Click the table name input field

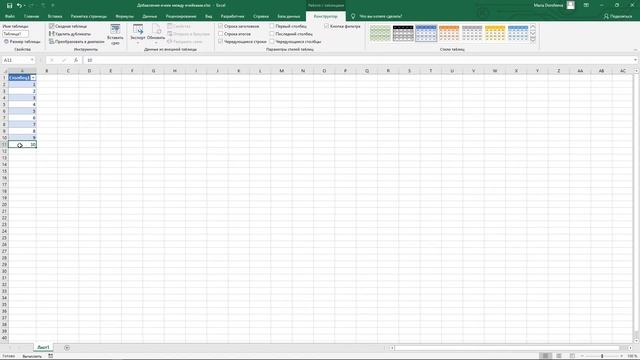(16, 34)
